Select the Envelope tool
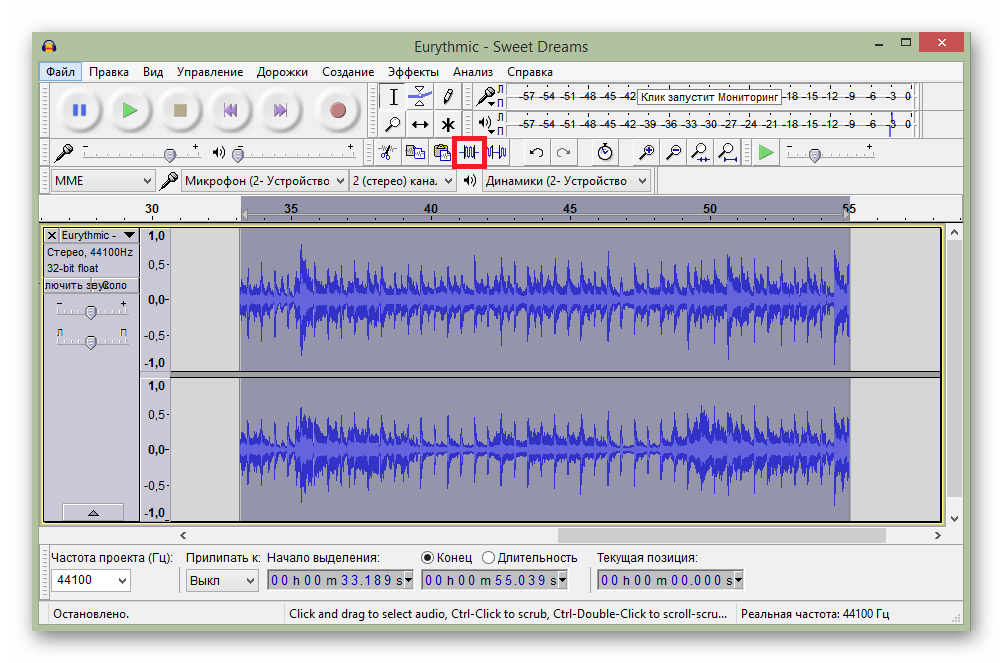 pyautogui.click(x=420, y=97)
